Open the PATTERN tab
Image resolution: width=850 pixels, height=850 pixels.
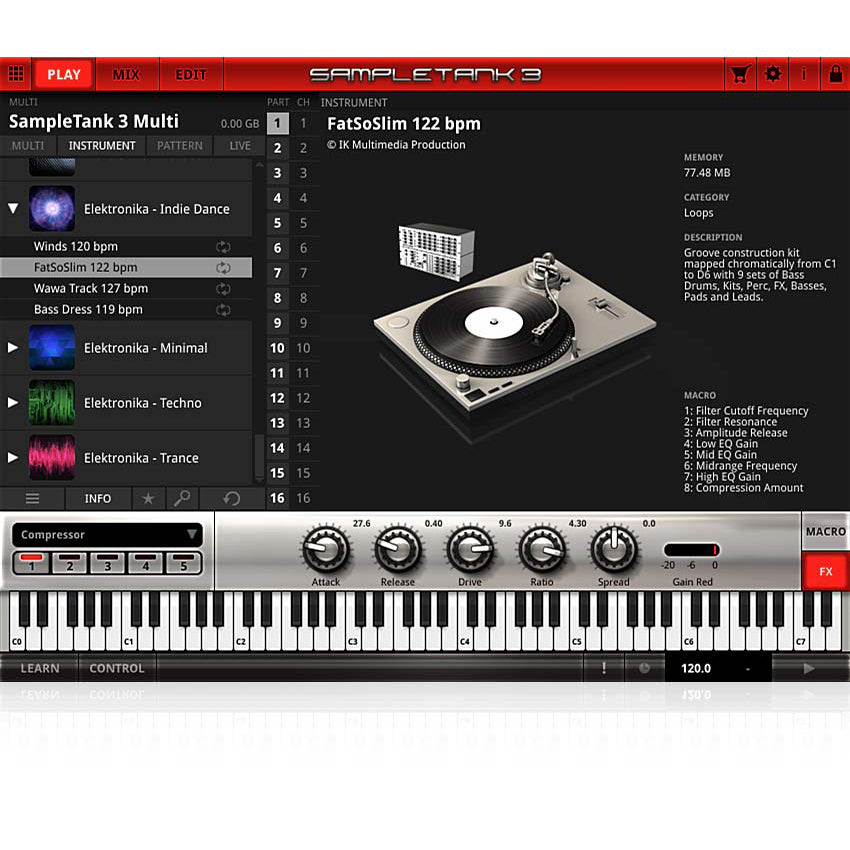[179, 145]
